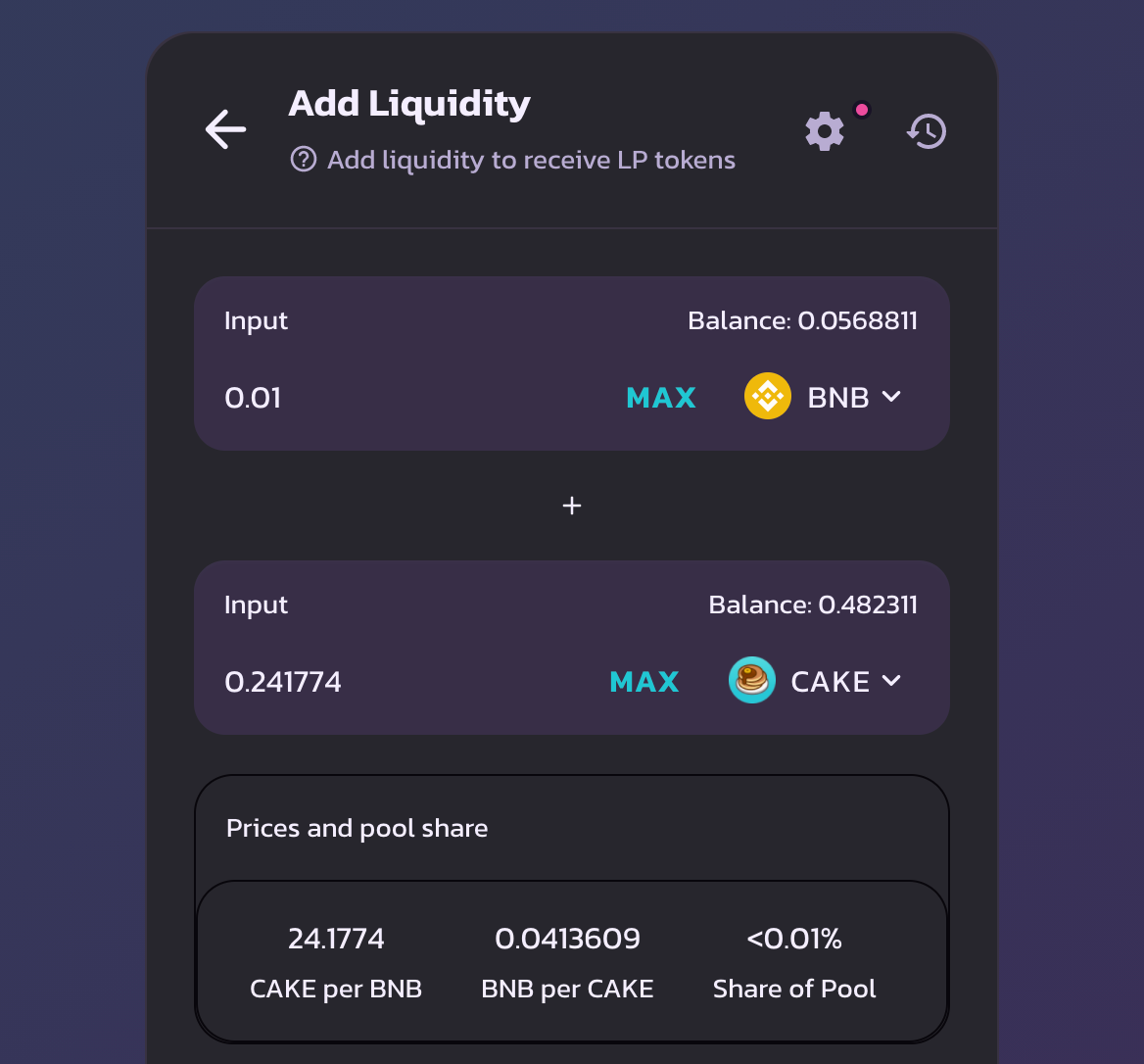Click the 24.1774 CAKE per BNB price
This screenshot has width=1144, height=1064.
336,939
